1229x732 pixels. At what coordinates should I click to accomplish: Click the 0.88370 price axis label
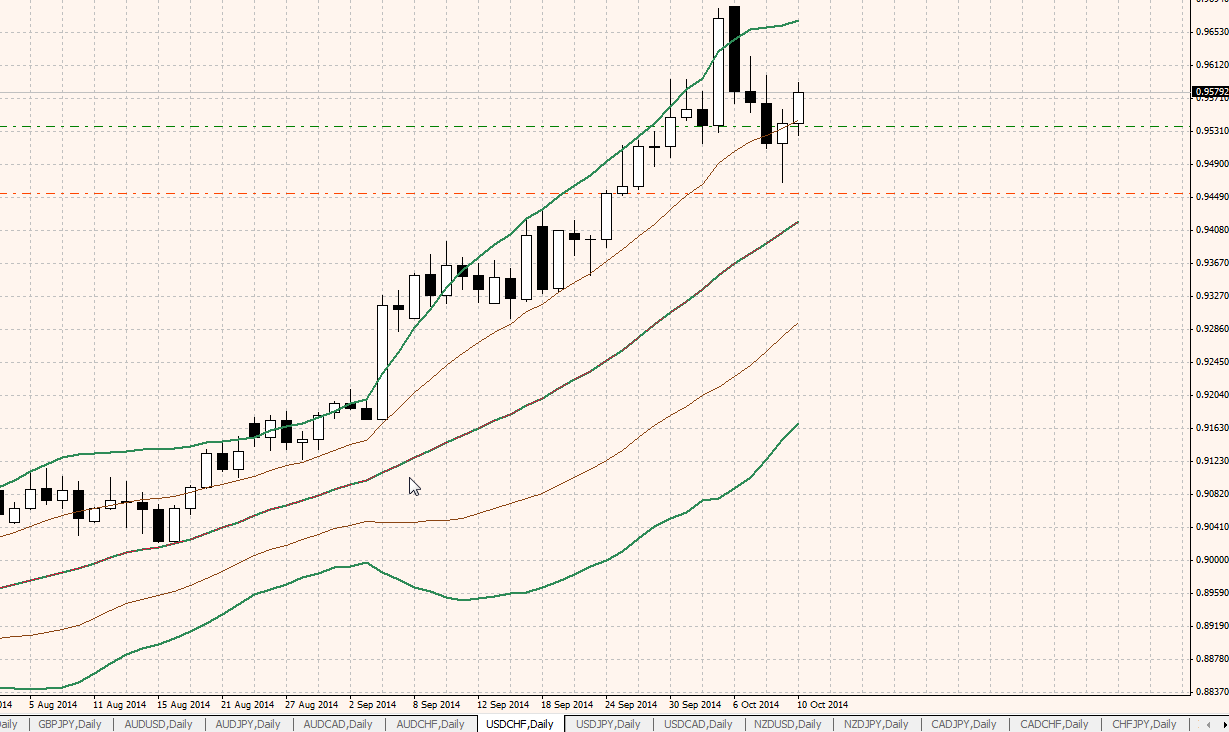1211,691
